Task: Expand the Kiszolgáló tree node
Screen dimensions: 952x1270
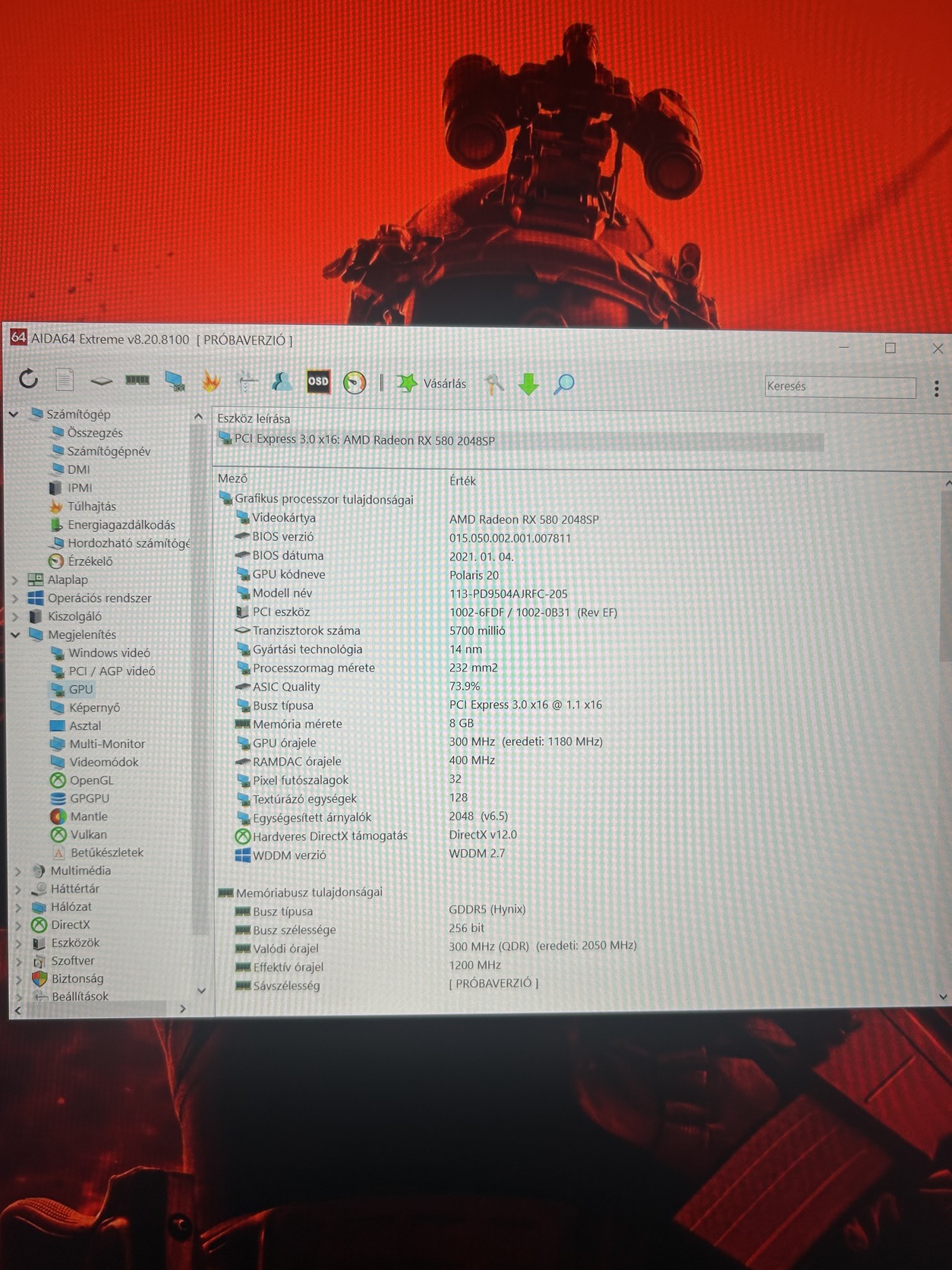Action: point(14,616)
